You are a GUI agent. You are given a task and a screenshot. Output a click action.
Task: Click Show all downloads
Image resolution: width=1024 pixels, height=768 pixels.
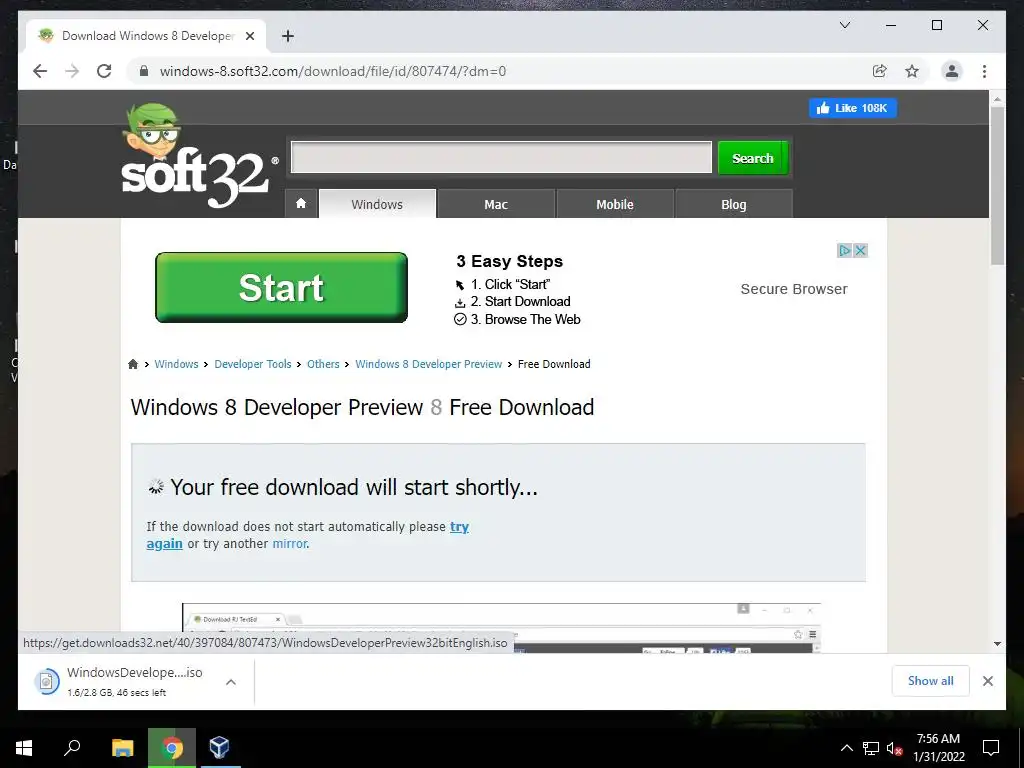[x=930, y=680]
